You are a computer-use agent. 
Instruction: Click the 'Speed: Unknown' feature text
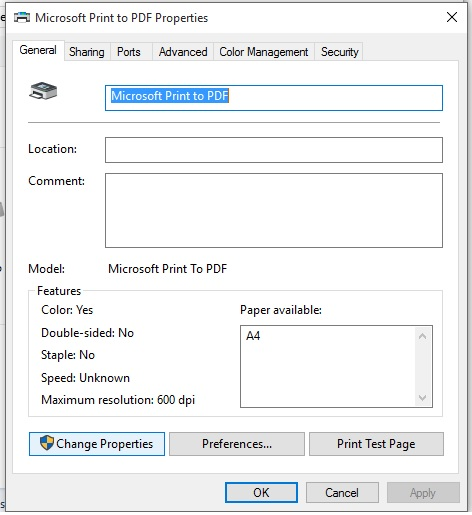coord(85,378)
